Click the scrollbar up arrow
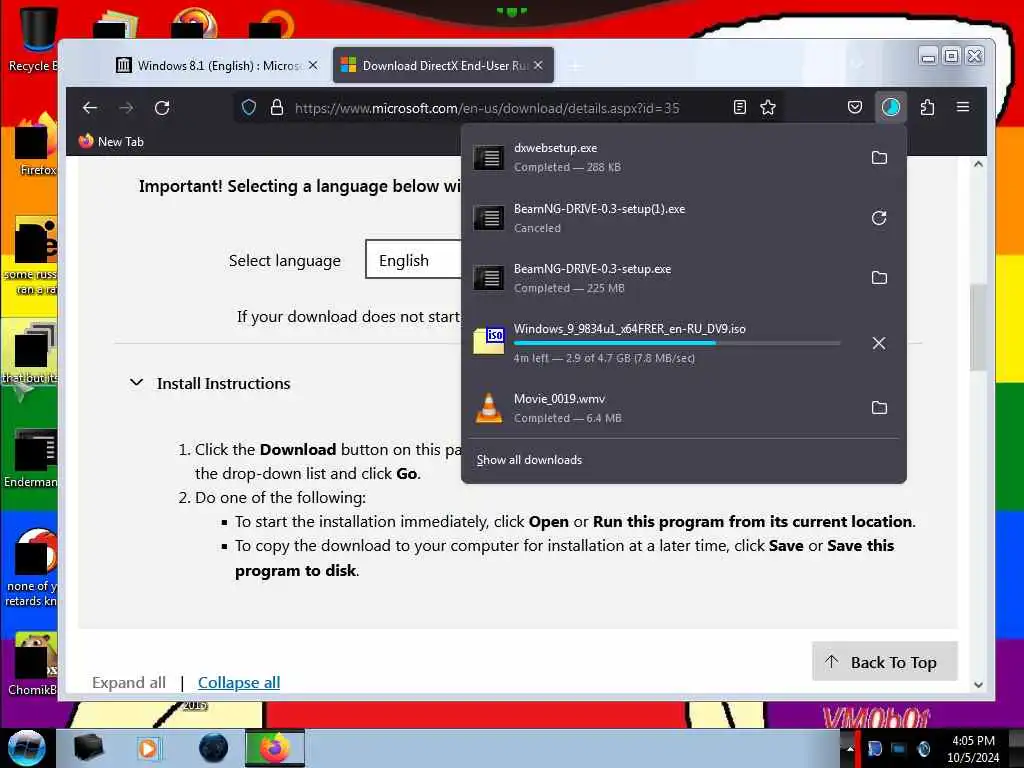Viewport: 1024px width, 768px height. pos(978,165)
